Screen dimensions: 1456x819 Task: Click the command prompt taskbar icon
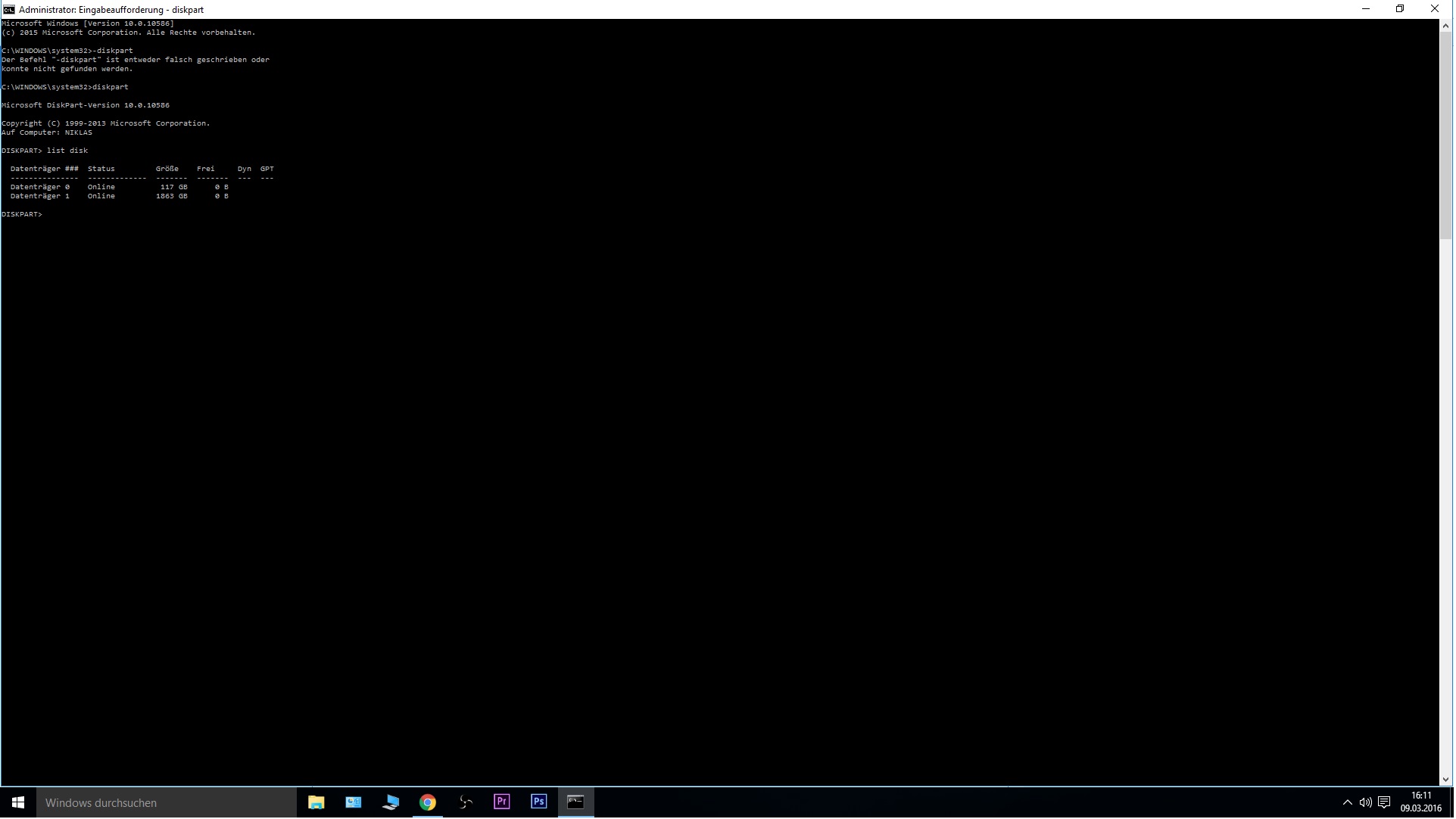point(576,802)
